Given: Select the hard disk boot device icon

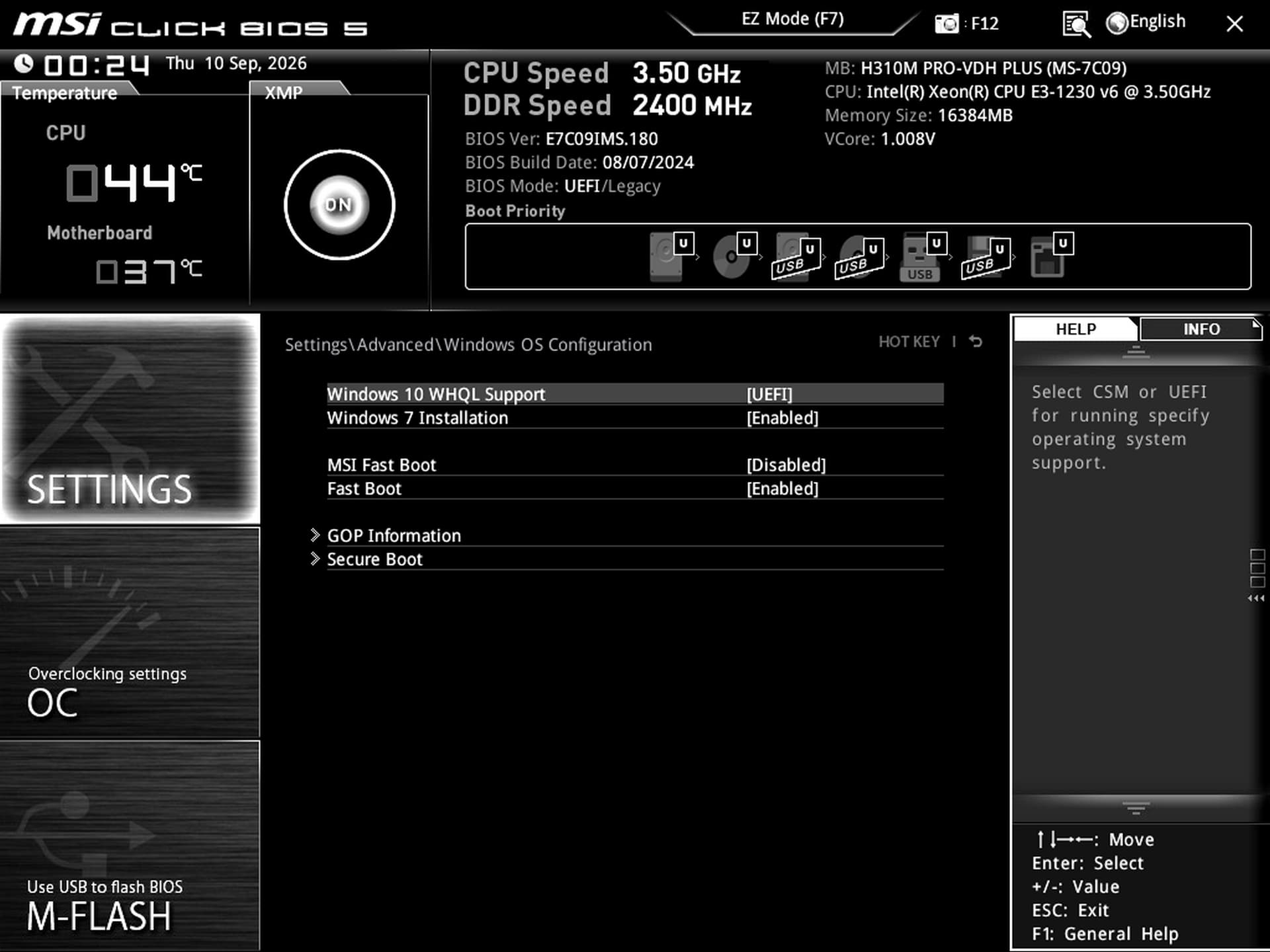Looking at the screenshot, I should [669, 257].
